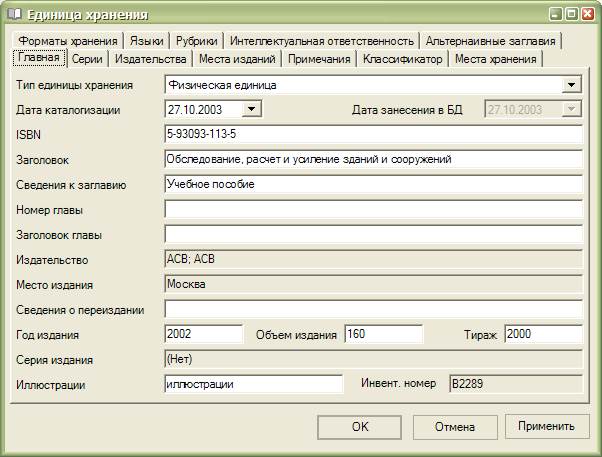The image size is (602, 457).
Task: Select the Языки tab
Action: (x=146, y=41)
